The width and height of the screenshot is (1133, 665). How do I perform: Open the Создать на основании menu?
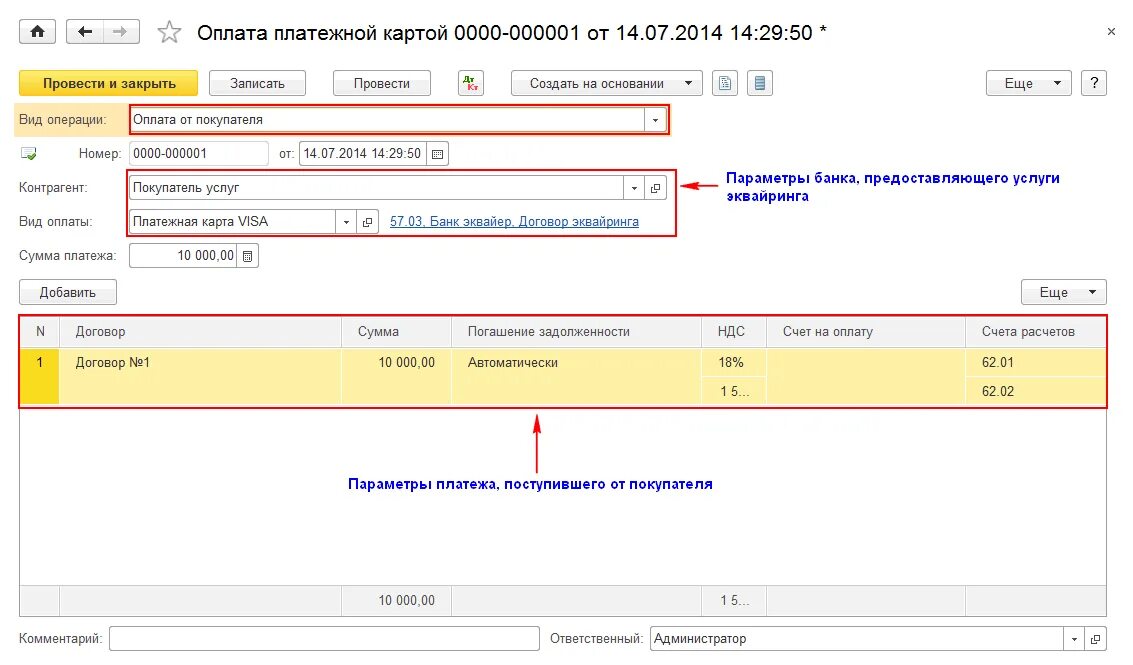coord(606,82)
